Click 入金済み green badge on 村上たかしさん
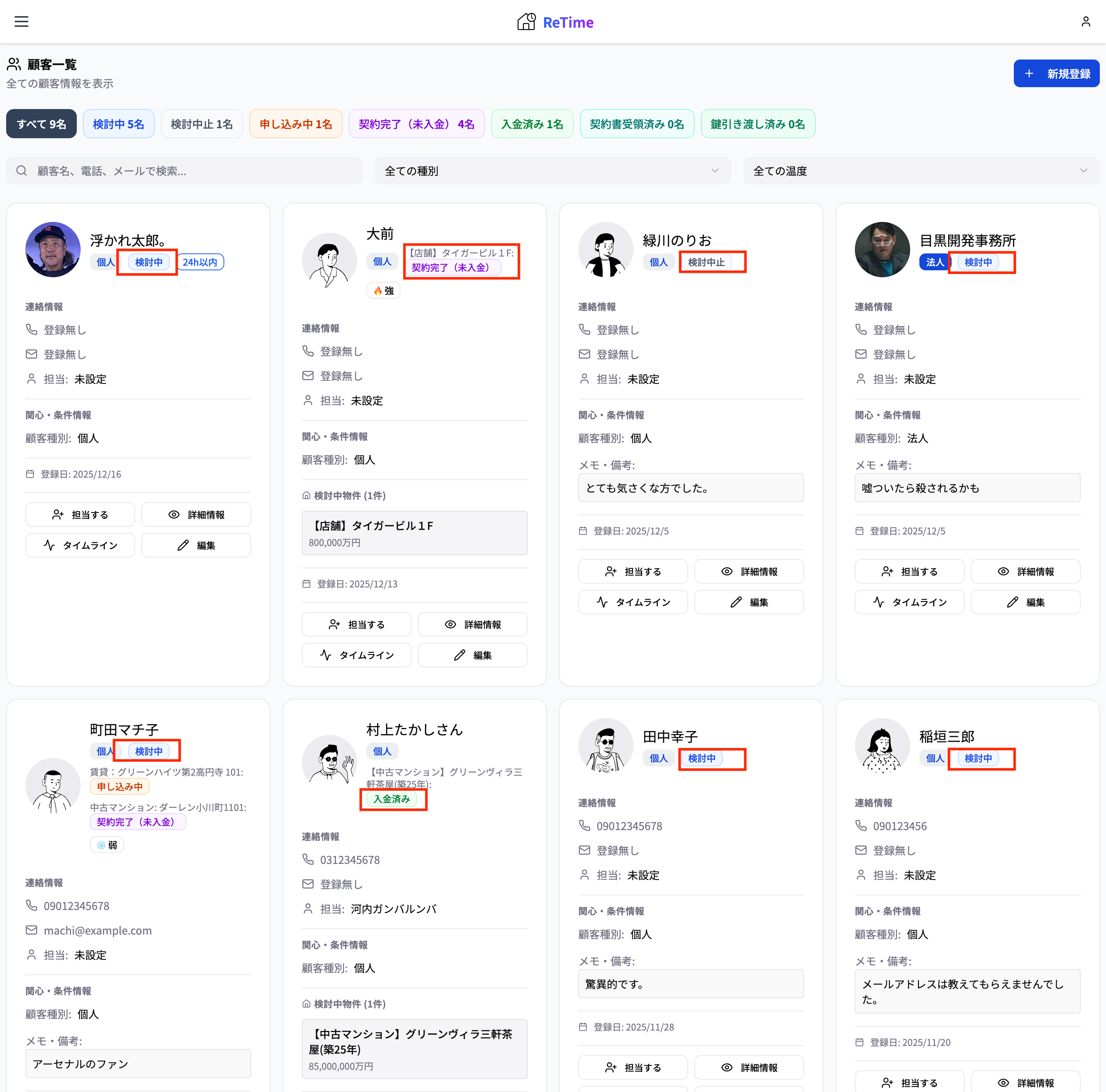Image resolution: width=1106 pixels, height=1092 pixels. (x=392, y=799)
